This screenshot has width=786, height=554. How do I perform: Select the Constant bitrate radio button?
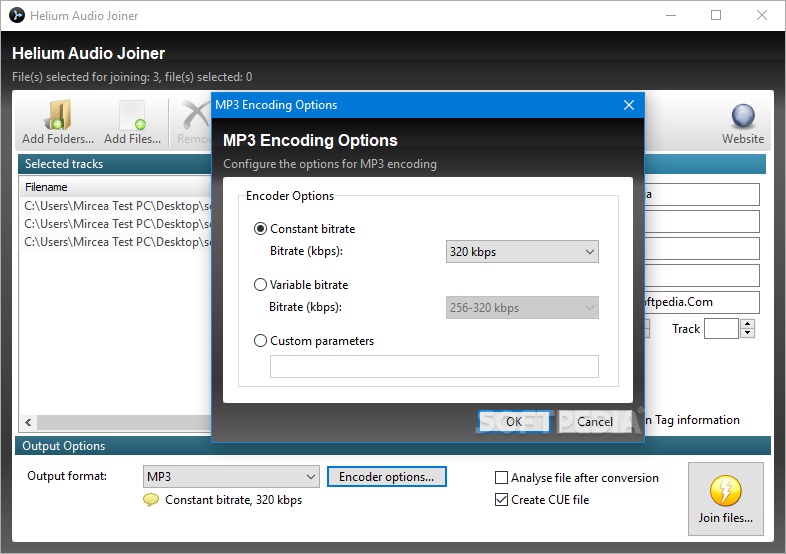[x=260, y=229]
